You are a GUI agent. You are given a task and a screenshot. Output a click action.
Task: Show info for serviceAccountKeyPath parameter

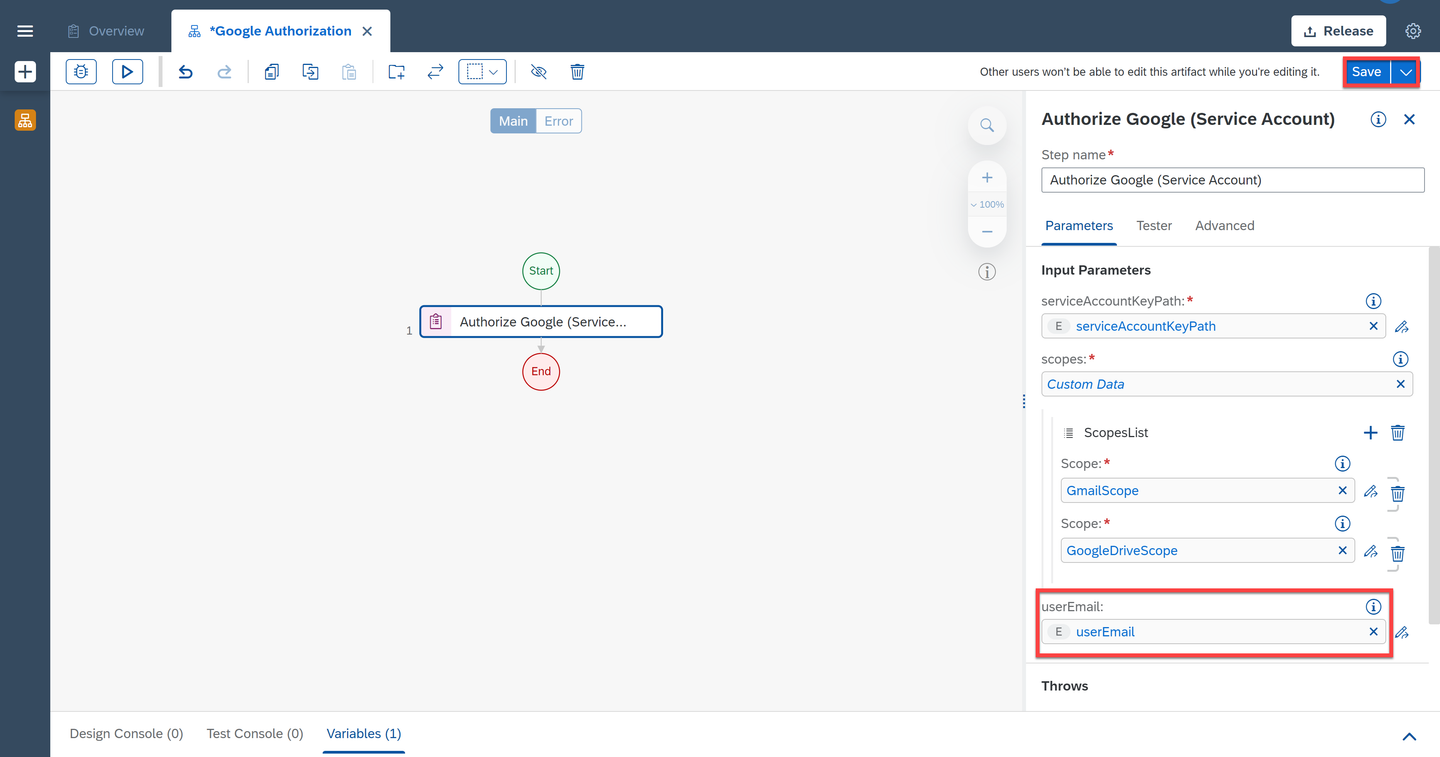pos(1374,301)
